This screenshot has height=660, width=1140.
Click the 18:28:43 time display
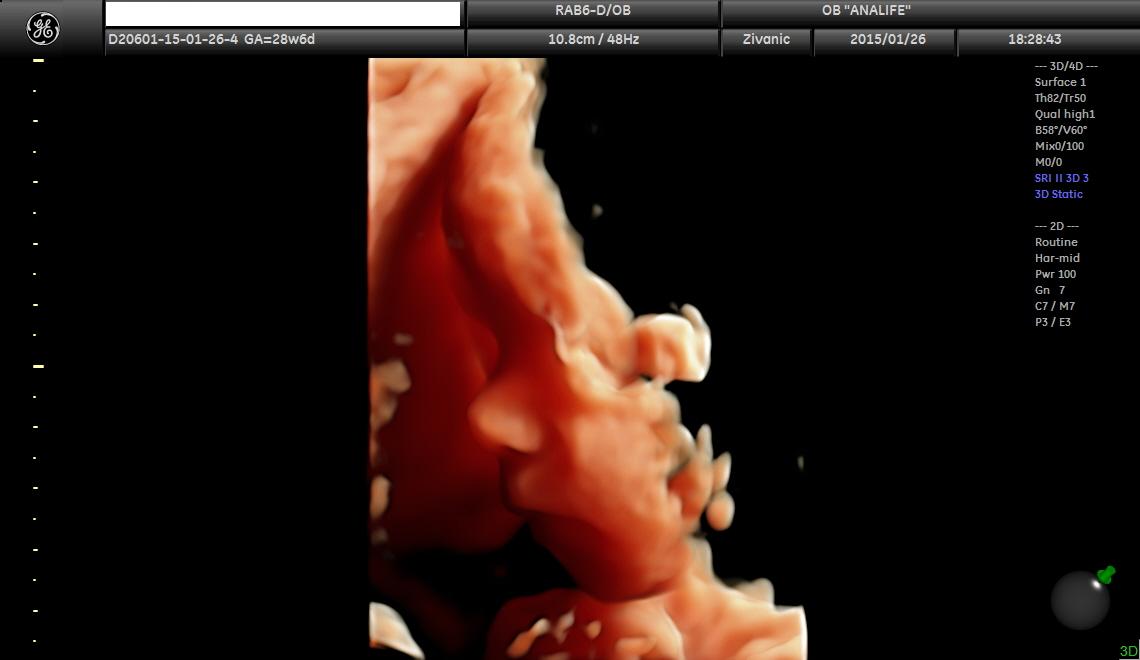coord(1034,39)
